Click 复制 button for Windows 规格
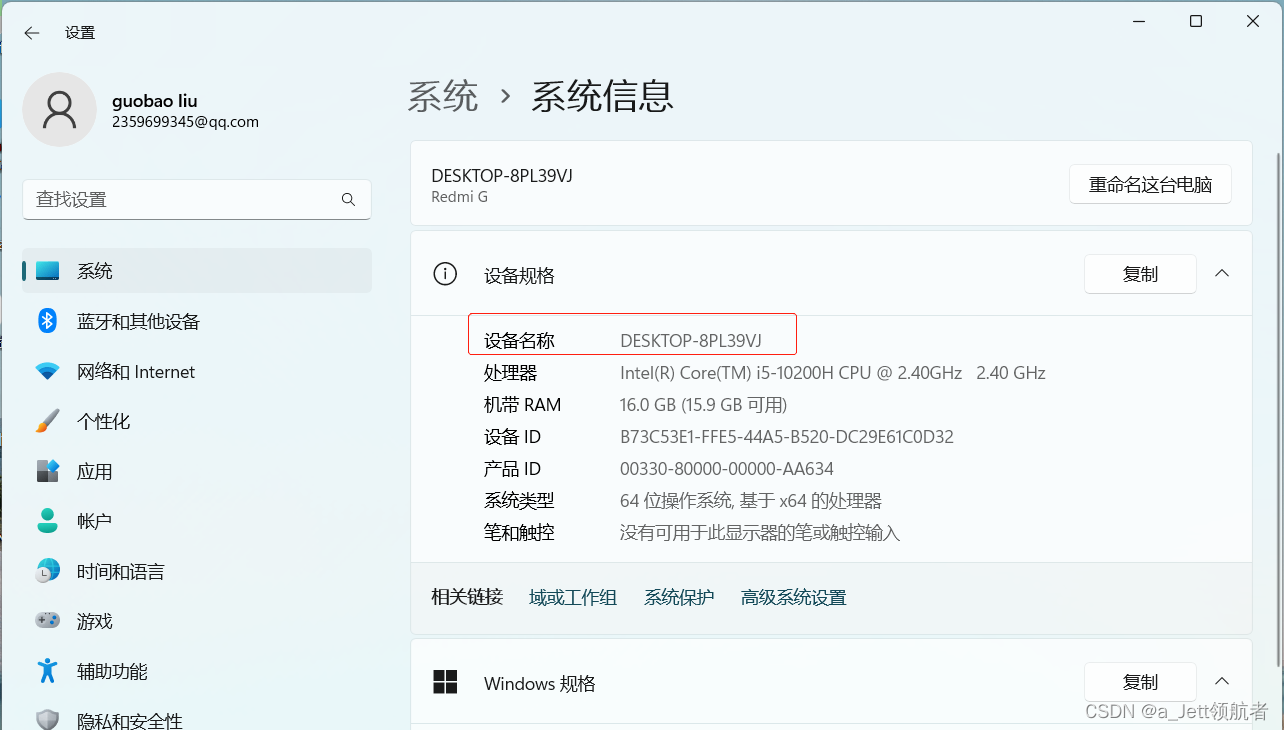The width and height of the screenshot is (1284, 730). (x=1140, y=682)
